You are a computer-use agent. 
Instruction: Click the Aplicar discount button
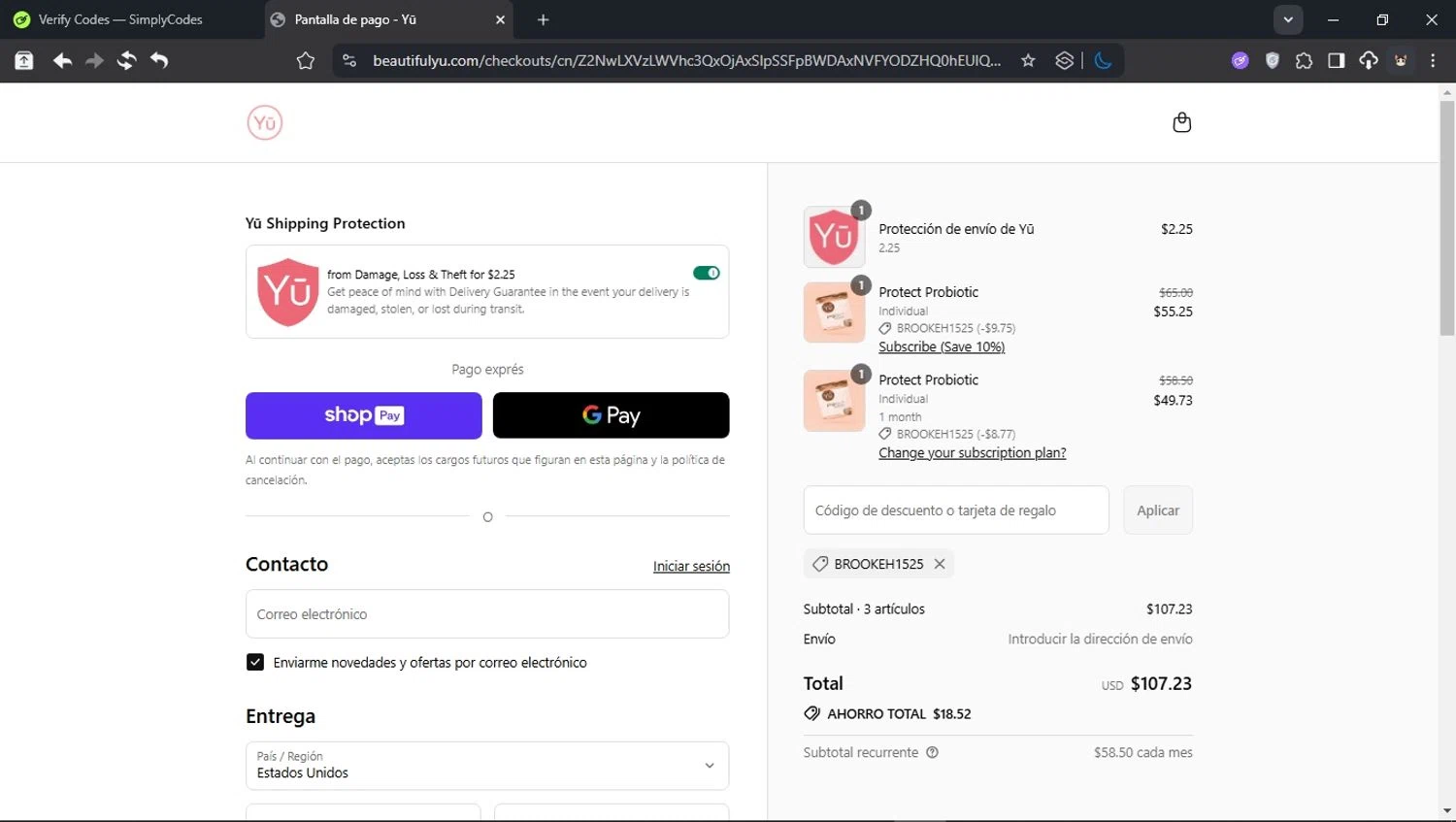pos(1158,510)
